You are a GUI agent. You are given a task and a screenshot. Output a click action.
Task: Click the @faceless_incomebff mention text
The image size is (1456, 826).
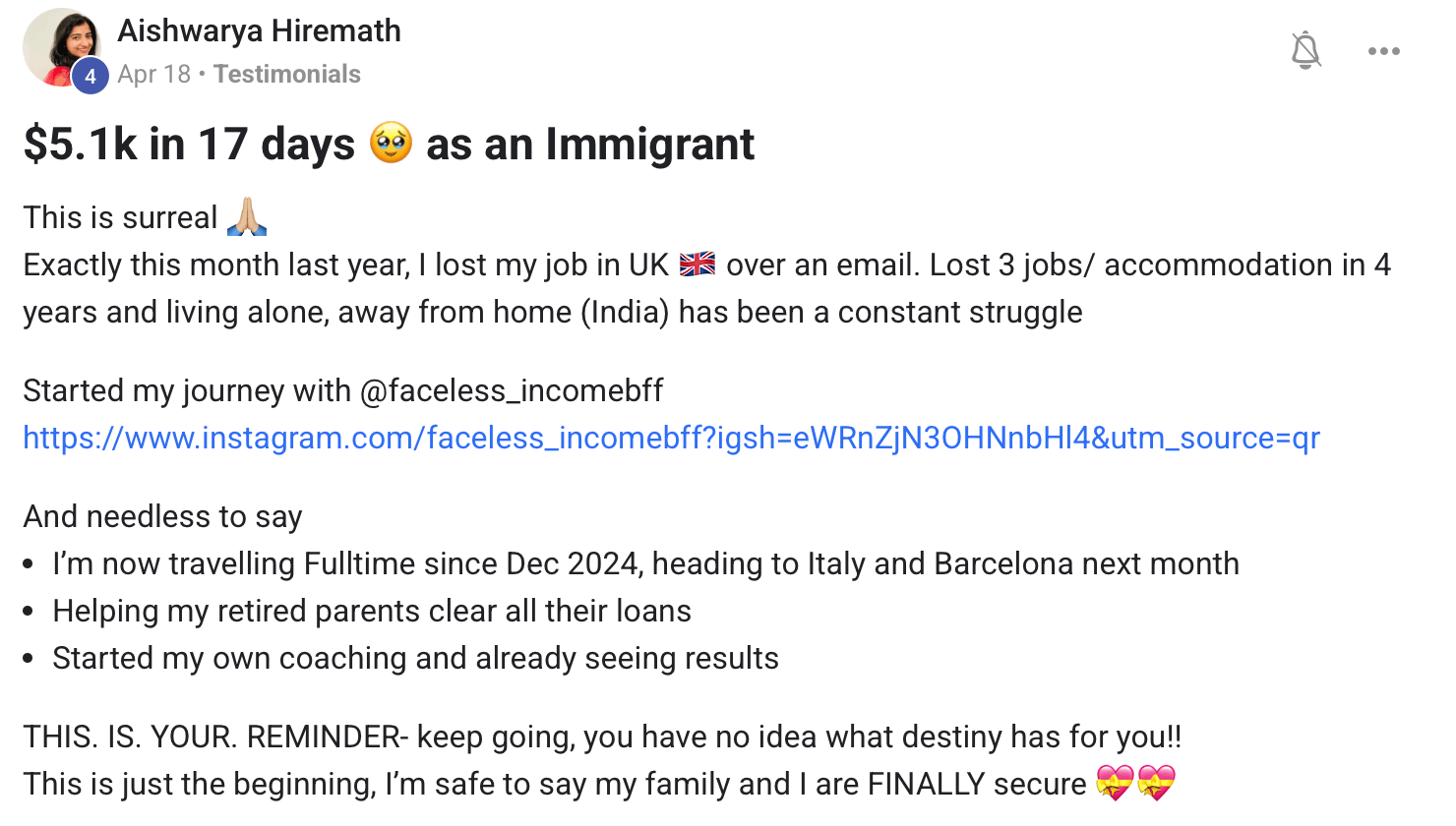tap(512, 390)
